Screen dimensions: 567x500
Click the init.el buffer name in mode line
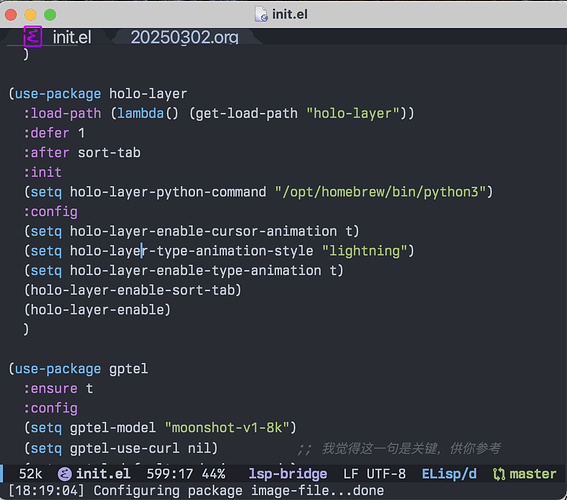click(x=103, y=474)
